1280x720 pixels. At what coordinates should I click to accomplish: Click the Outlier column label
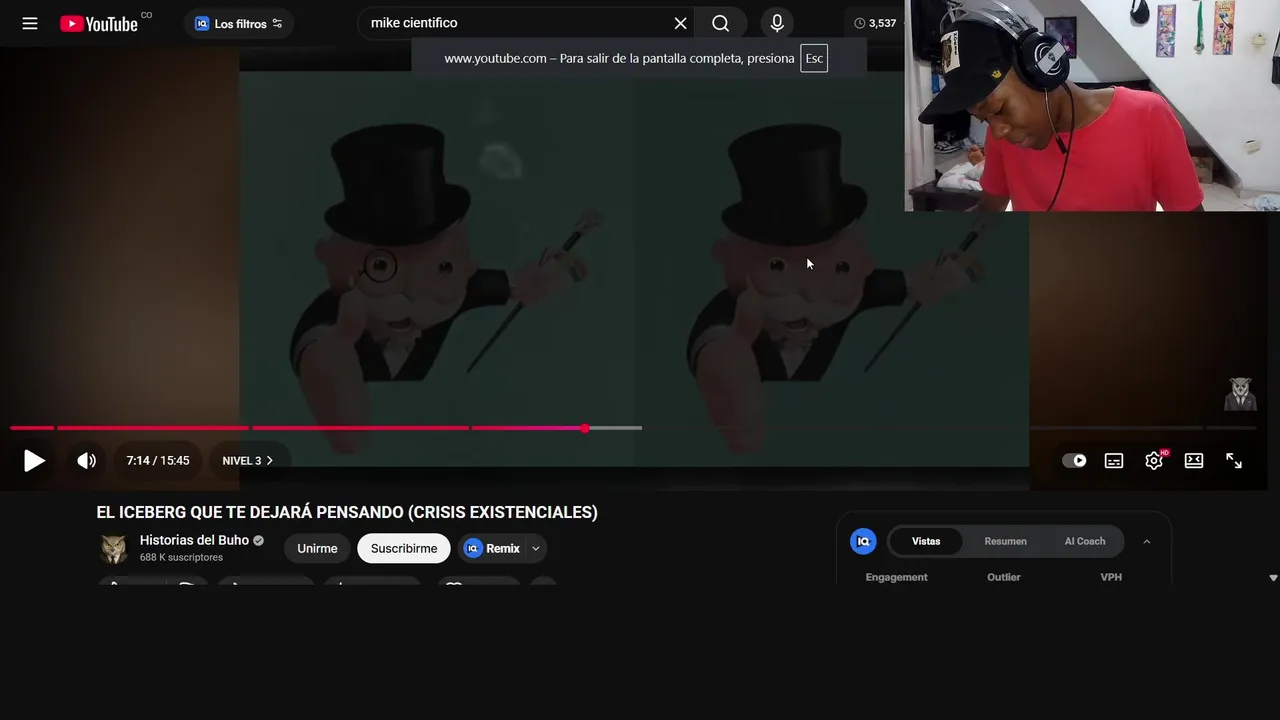1004,577
